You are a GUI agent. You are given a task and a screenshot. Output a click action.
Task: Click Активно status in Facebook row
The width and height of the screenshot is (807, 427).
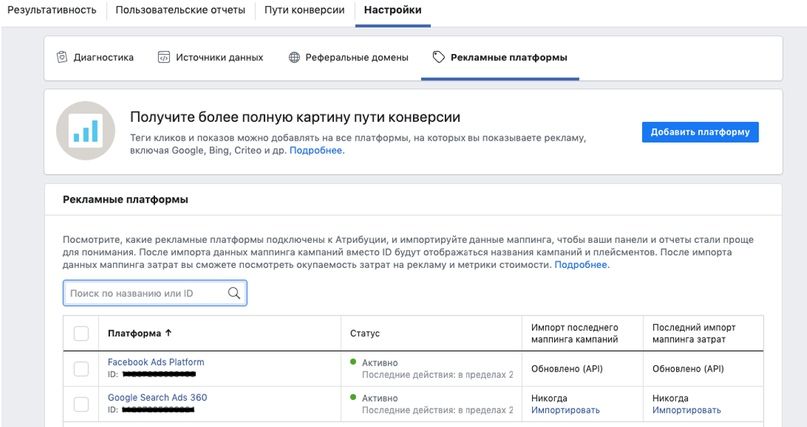coord(380,363)
